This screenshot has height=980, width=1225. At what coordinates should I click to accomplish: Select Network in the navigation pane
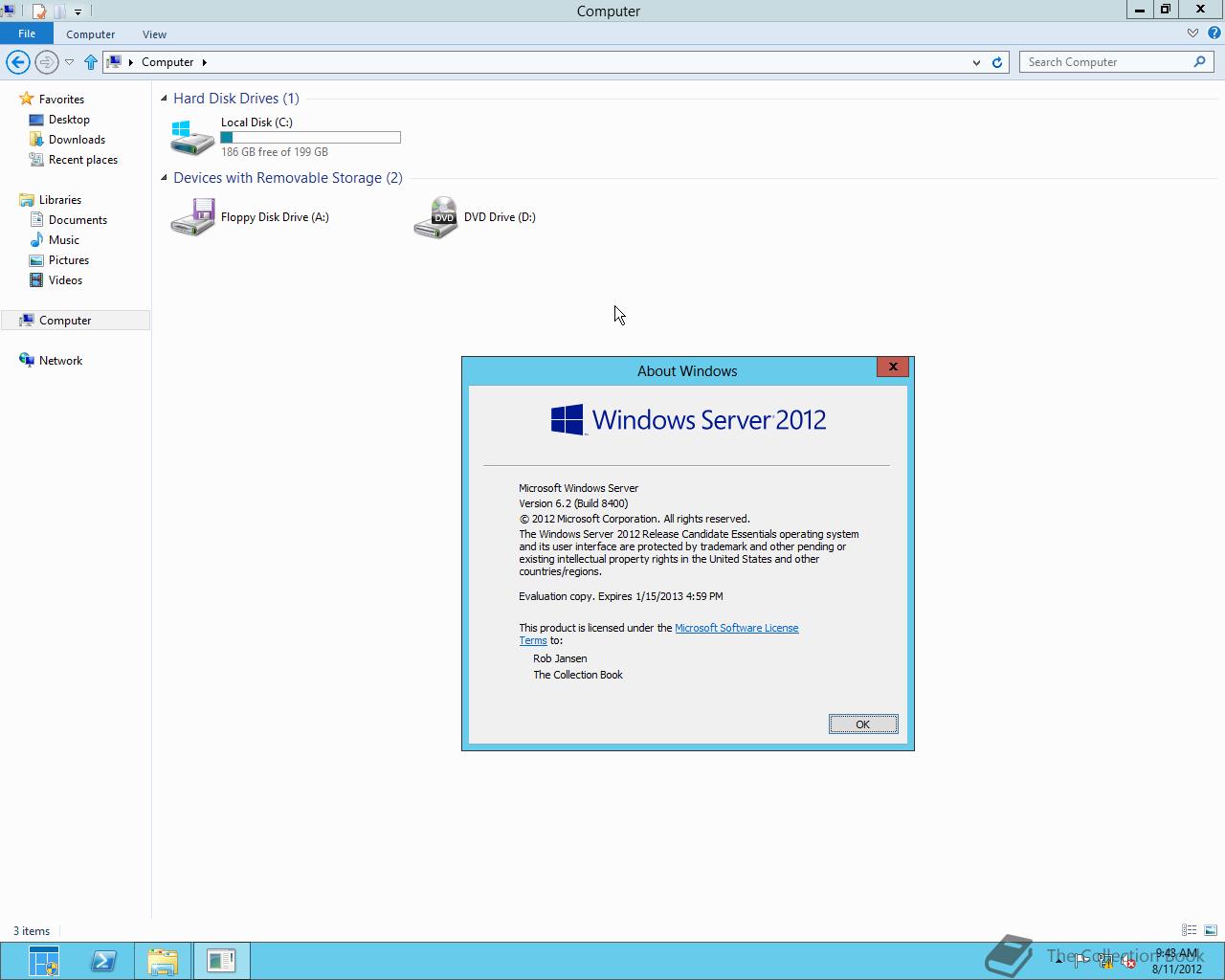tap(60, 361)
